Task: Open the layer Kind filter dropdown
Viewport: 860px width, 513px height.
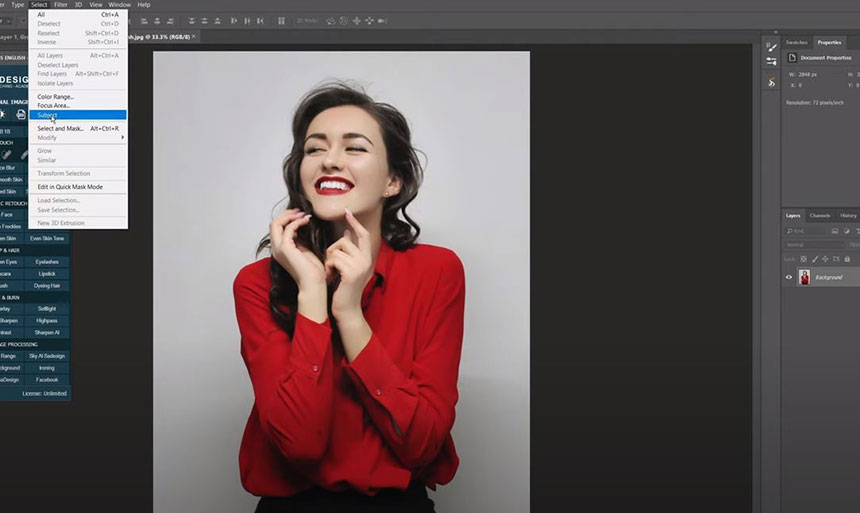Action: click(x=815, y=231)
